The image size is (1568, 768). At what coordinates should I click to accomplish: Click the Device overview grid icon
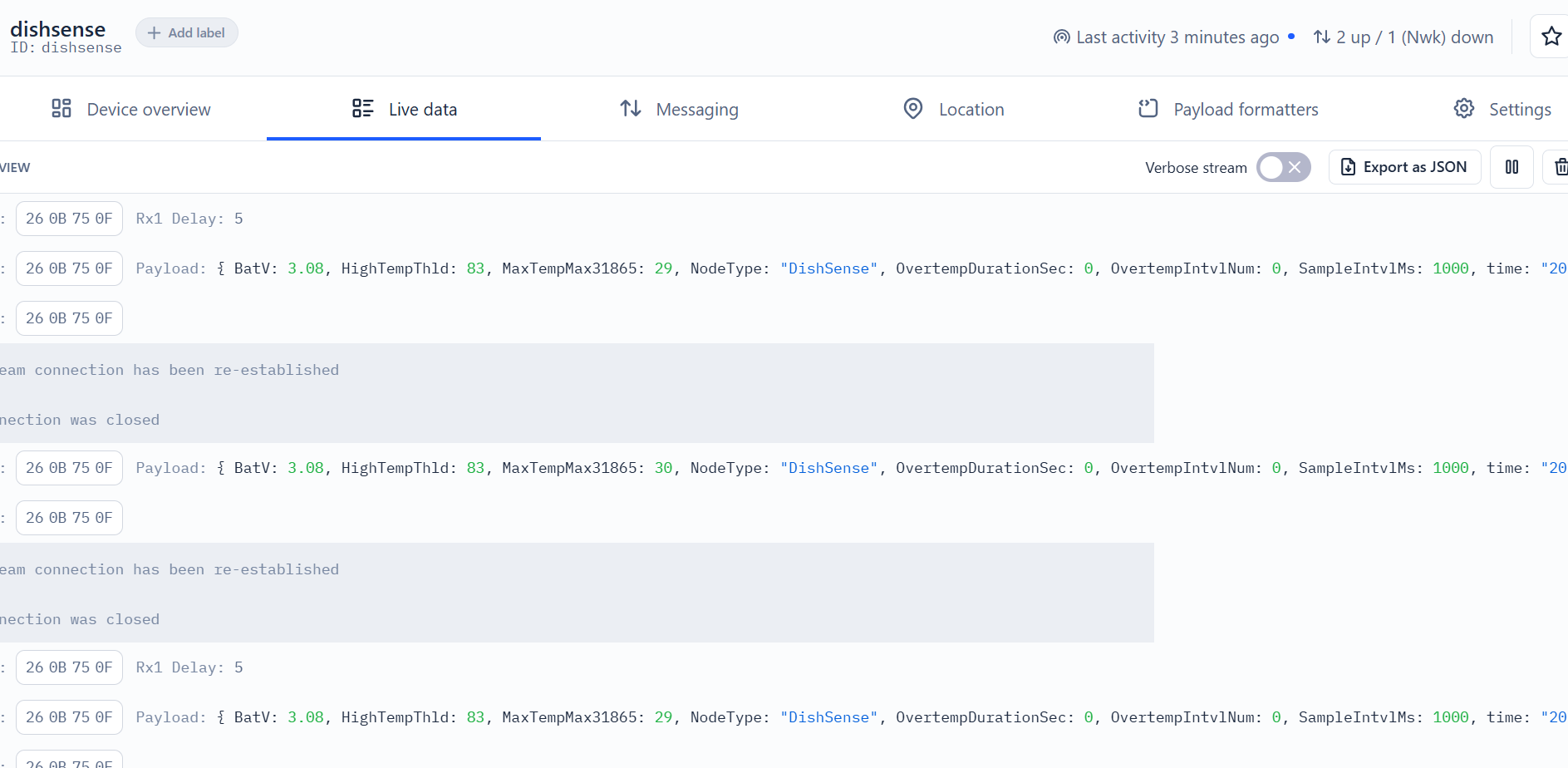pos(61,108)
